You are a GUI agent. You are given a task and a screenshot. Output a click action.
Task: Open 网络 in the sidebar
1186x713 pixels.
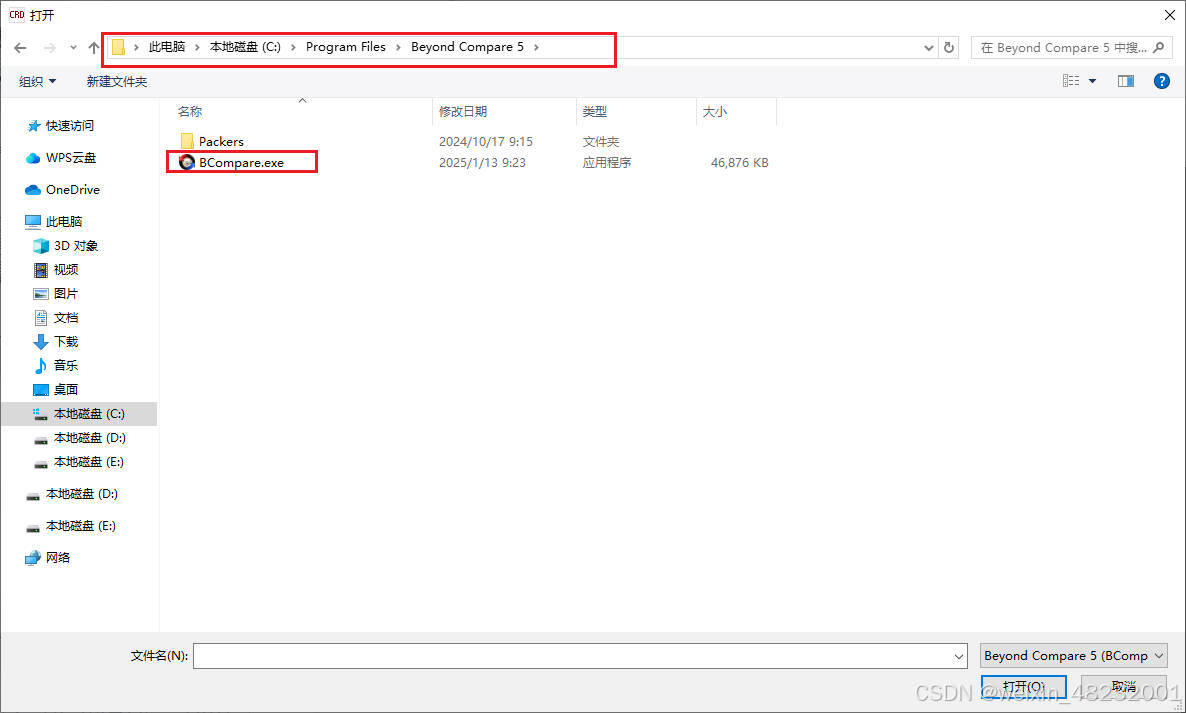[x=57, y=557]
